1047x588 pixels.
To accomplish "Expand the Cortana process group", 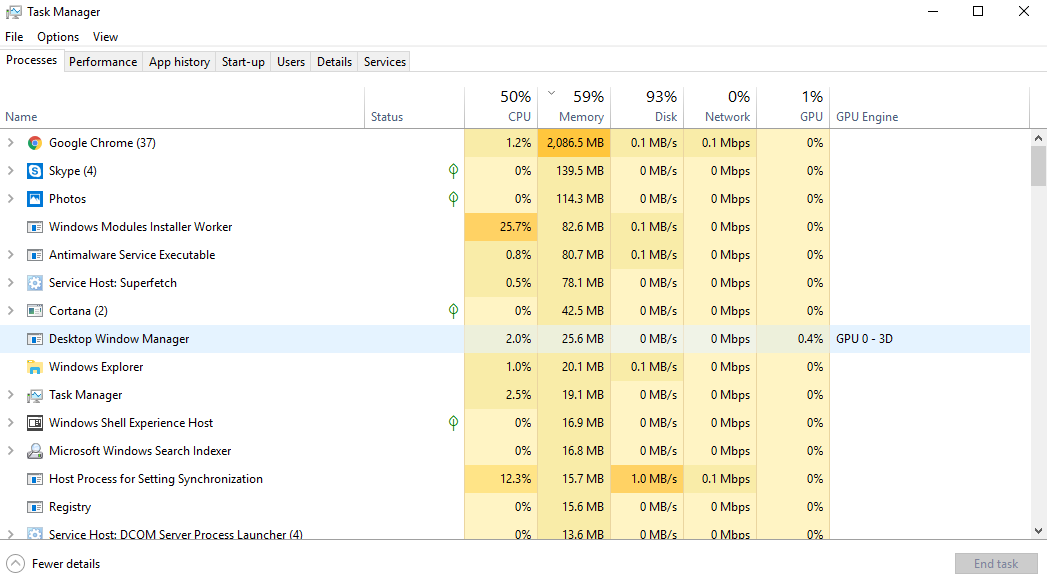I will pos(11,311).
